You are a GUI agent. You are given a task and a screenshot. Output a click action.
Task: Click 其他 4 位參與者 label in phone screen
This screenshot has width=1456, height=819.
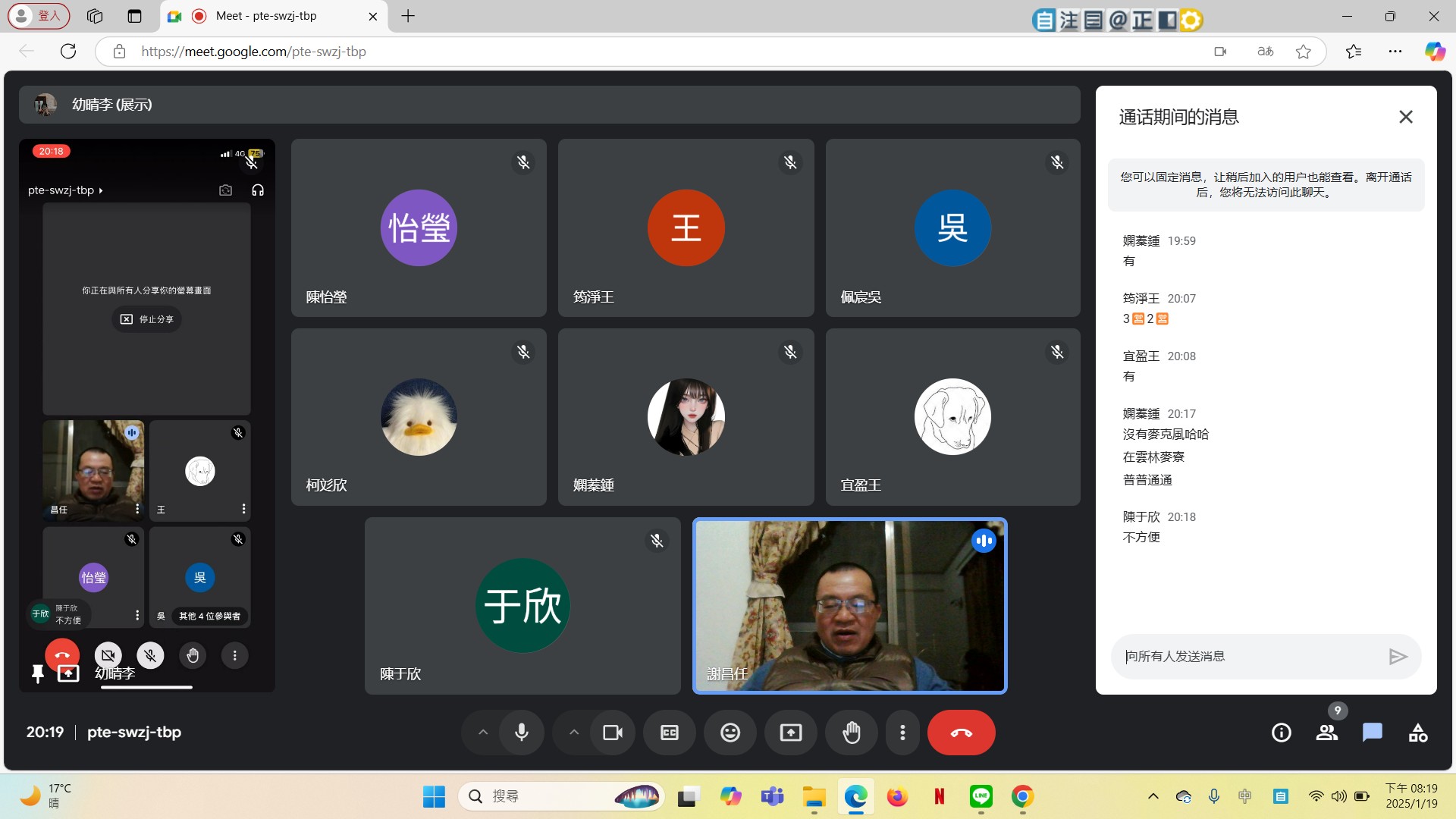coord(209,616)
